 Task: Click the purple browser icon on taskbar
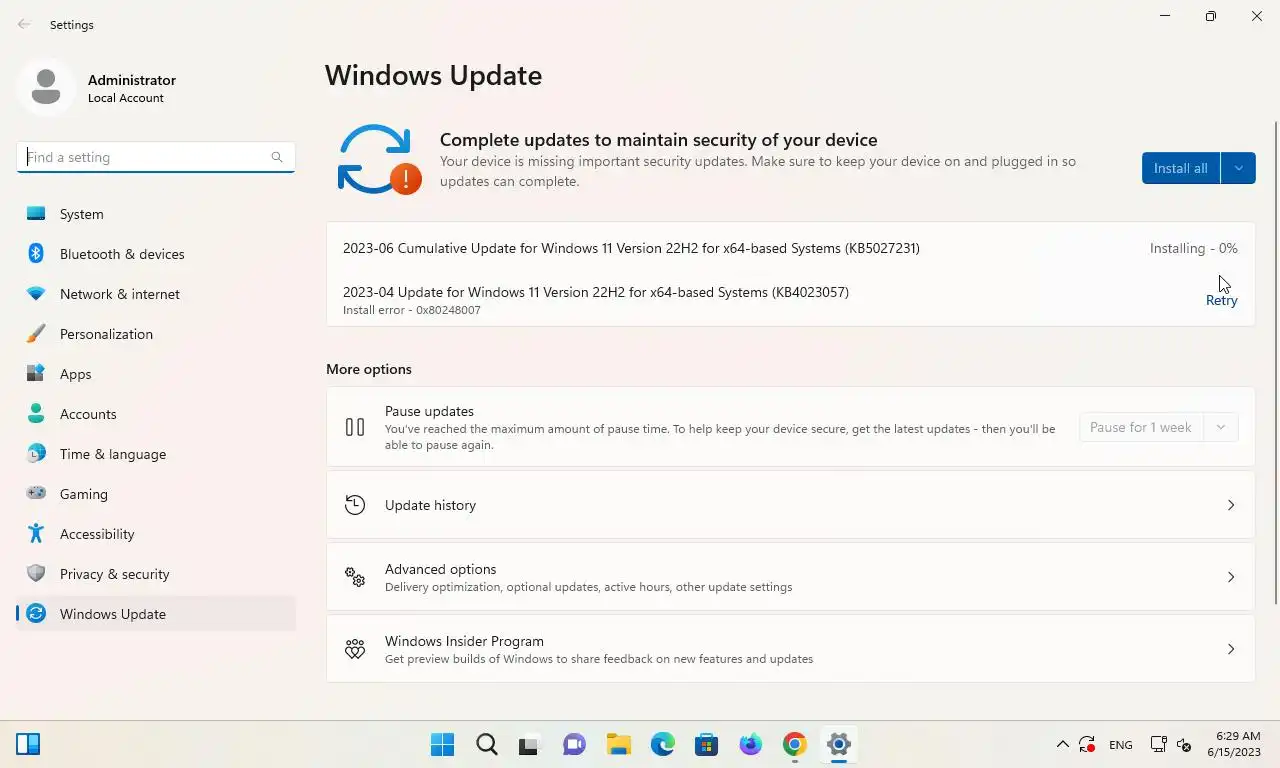pos(751,744)
